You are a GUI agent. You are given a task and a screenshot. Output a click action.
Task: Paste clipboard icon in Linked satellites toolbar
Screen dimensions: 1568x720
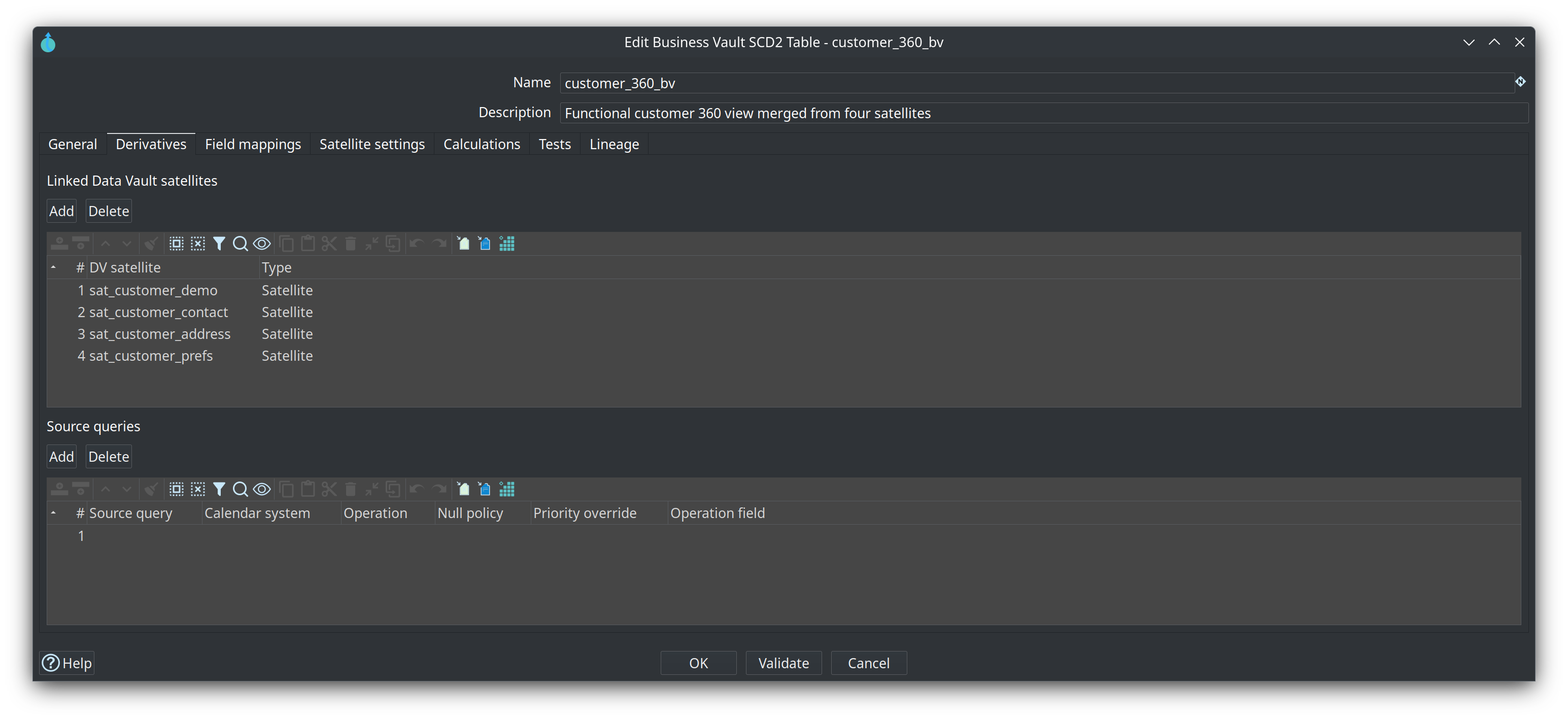tap(308, 244)
